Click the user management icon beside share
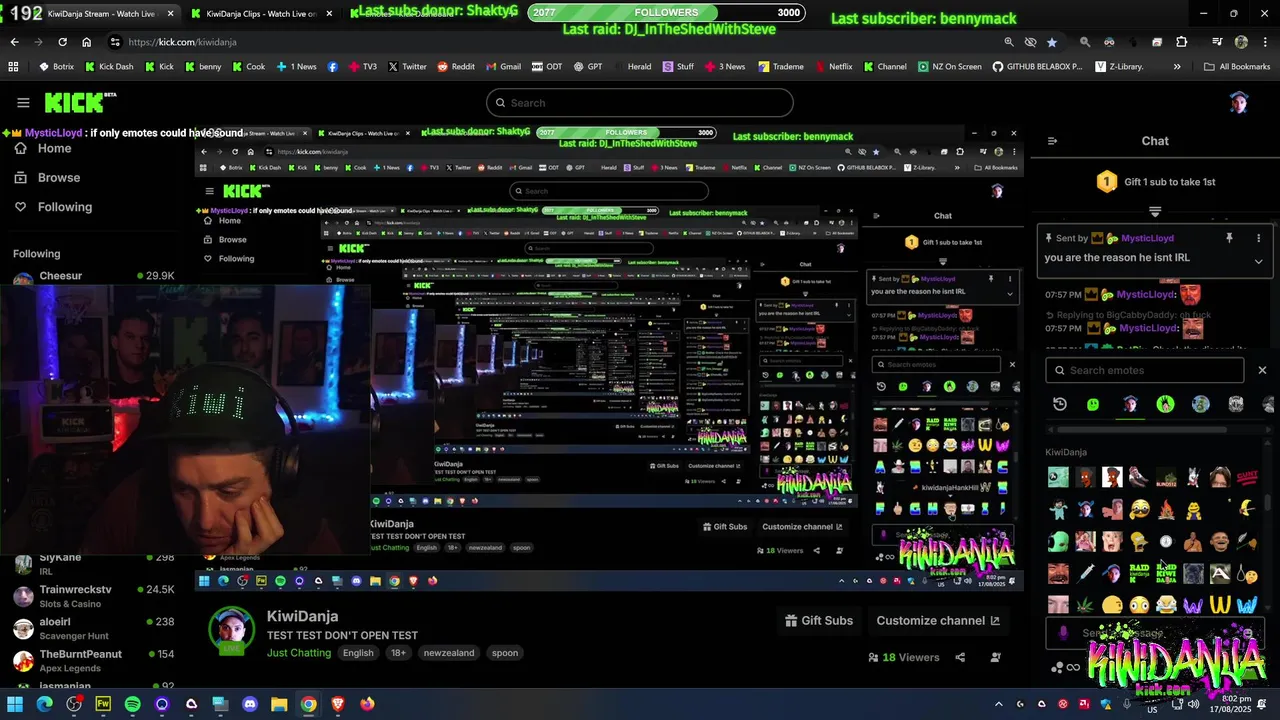Image resolution: width=1280 pixels, height=720 pixels. [x=995, y=657]
